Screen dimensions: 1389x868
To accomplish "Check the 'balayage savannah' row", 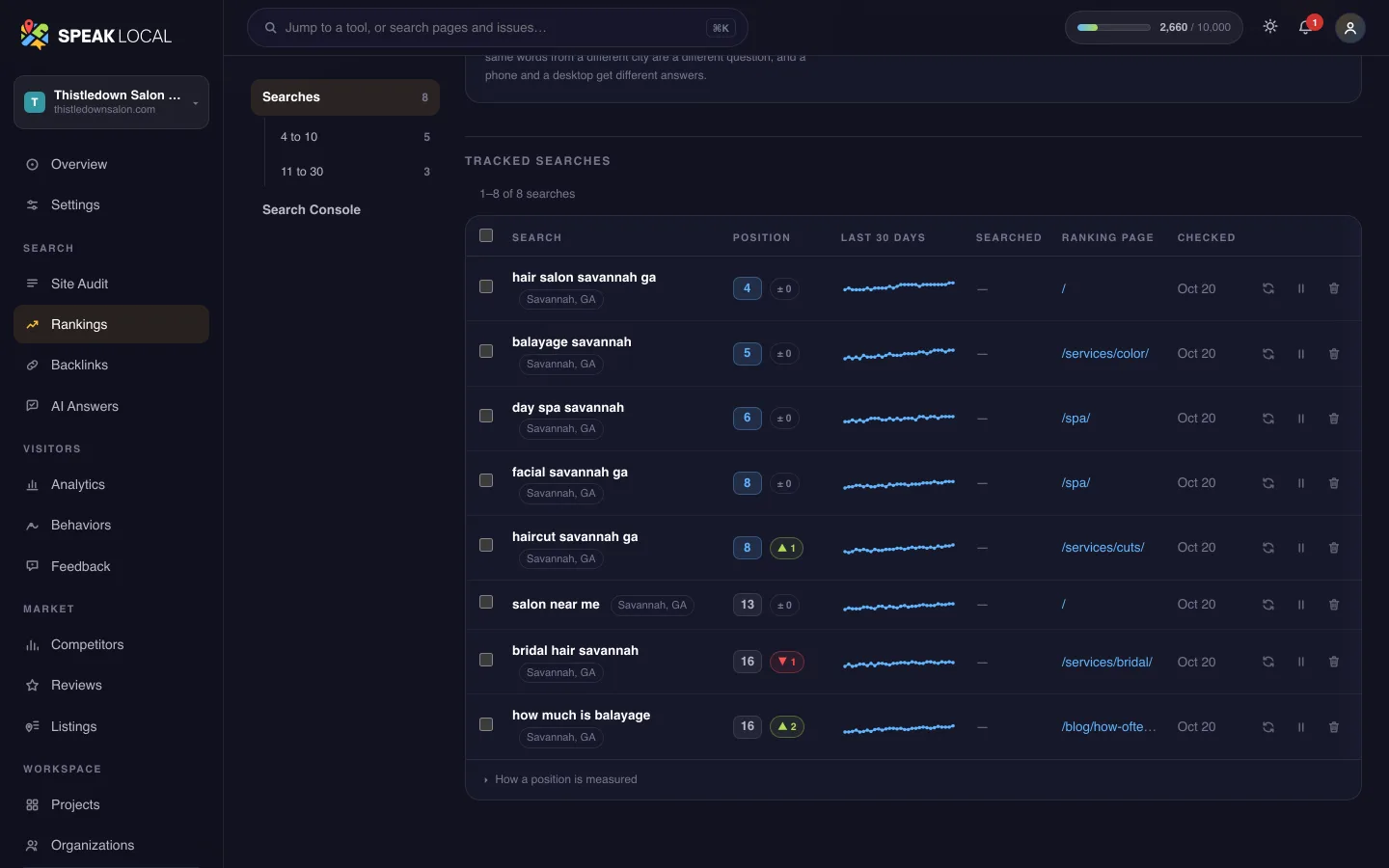I will click(x=486, y=351).
